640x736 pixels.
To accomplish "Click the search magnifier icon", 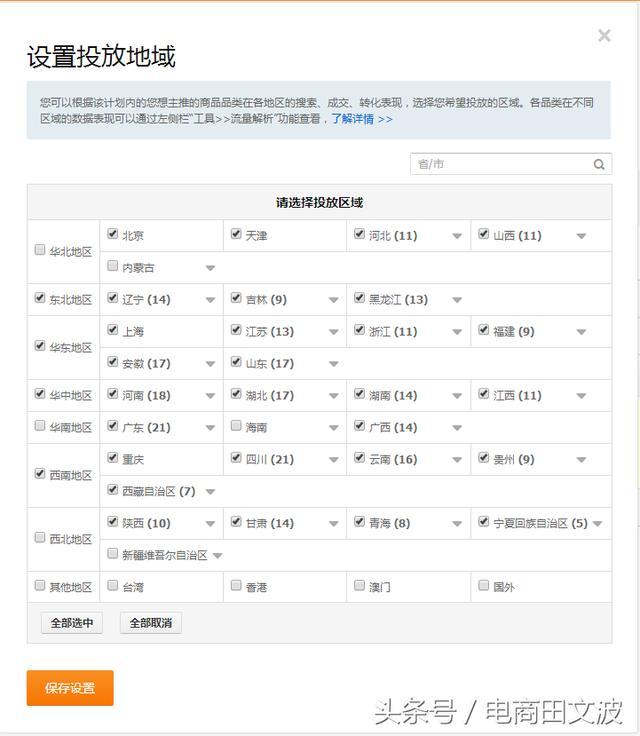I will click(599, 165).
